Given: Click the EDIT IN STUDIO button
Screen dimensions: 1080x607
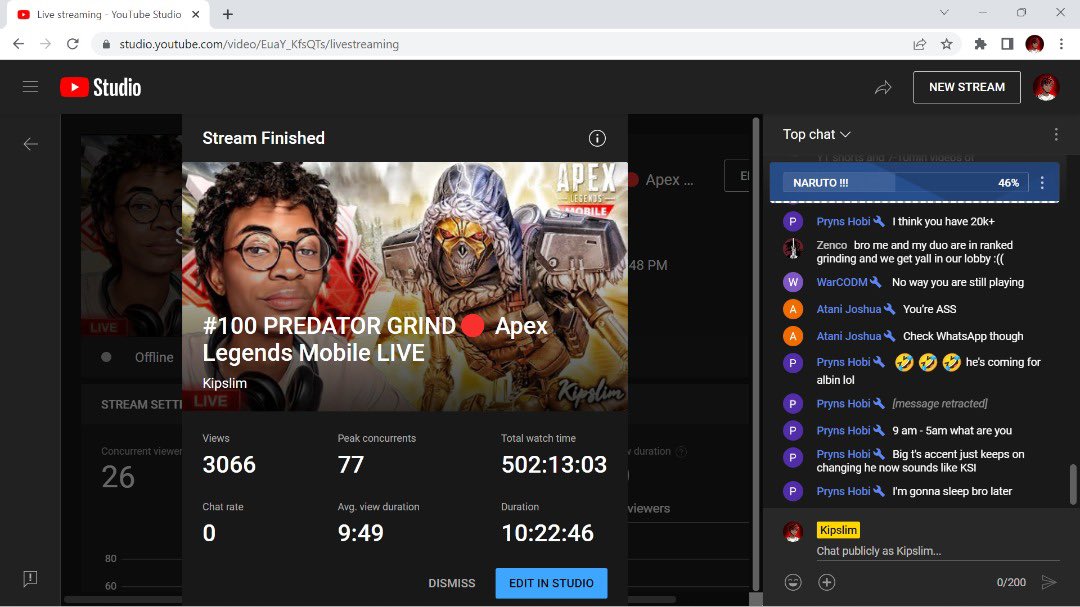Looking at the screenshot, I should tap(551, 583).
